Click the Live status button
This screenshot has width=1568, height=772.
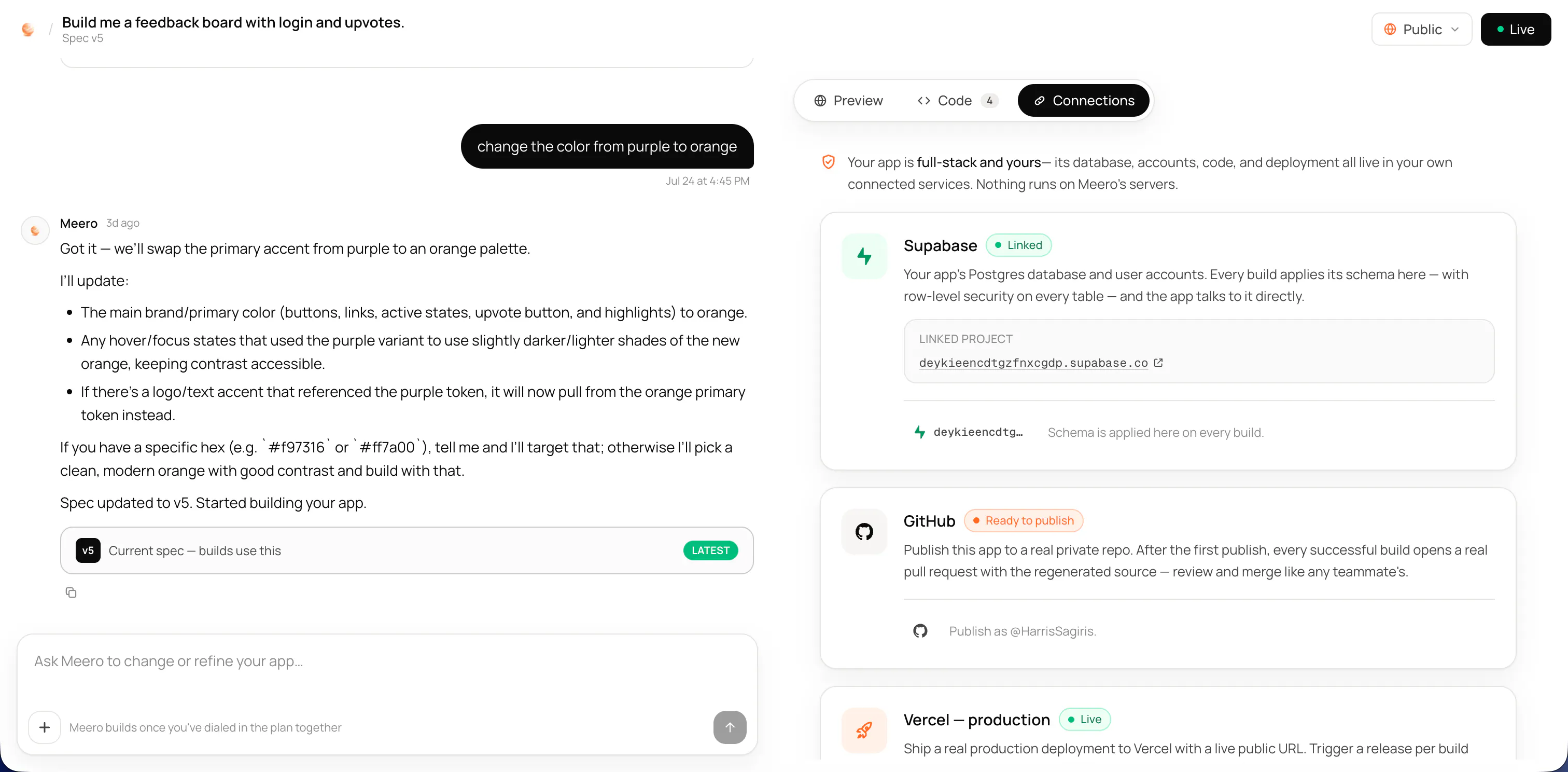[x=1516, y=29]
